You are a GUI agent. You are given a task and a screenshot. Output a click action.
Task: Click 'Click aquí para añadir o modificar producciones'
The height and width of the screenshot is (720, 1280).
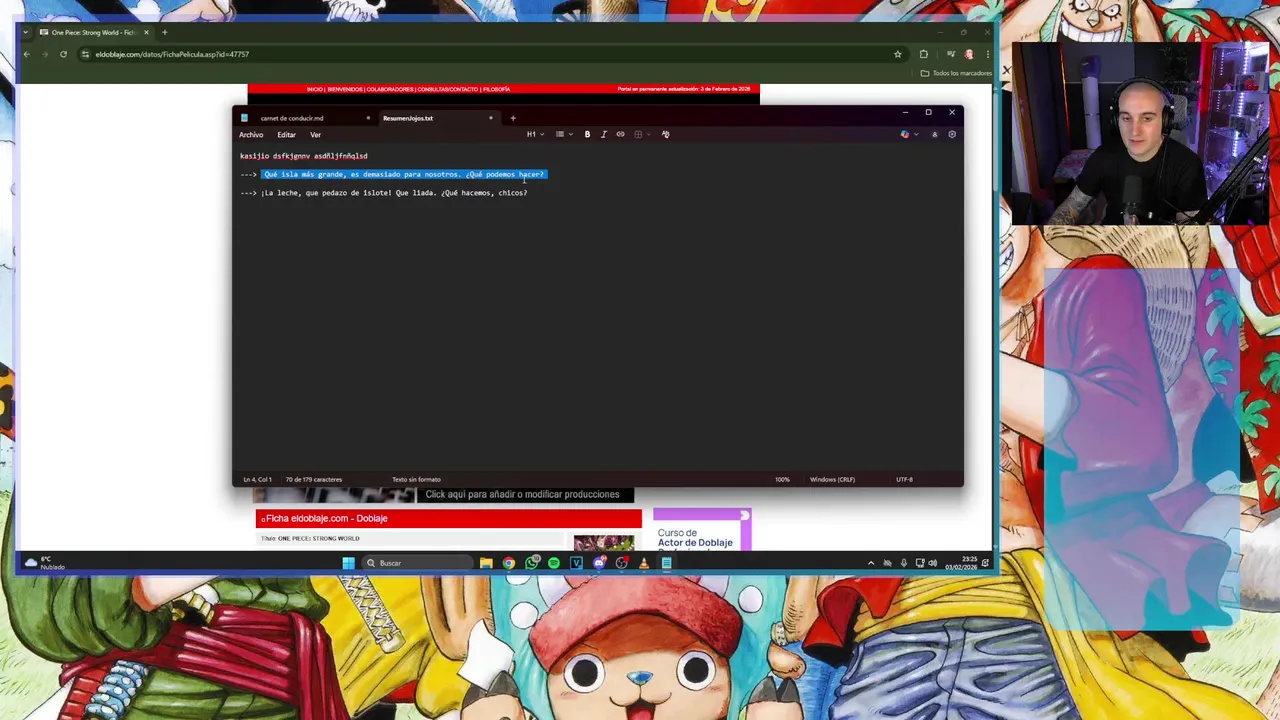pyautogui.click(x=522, y=494)
